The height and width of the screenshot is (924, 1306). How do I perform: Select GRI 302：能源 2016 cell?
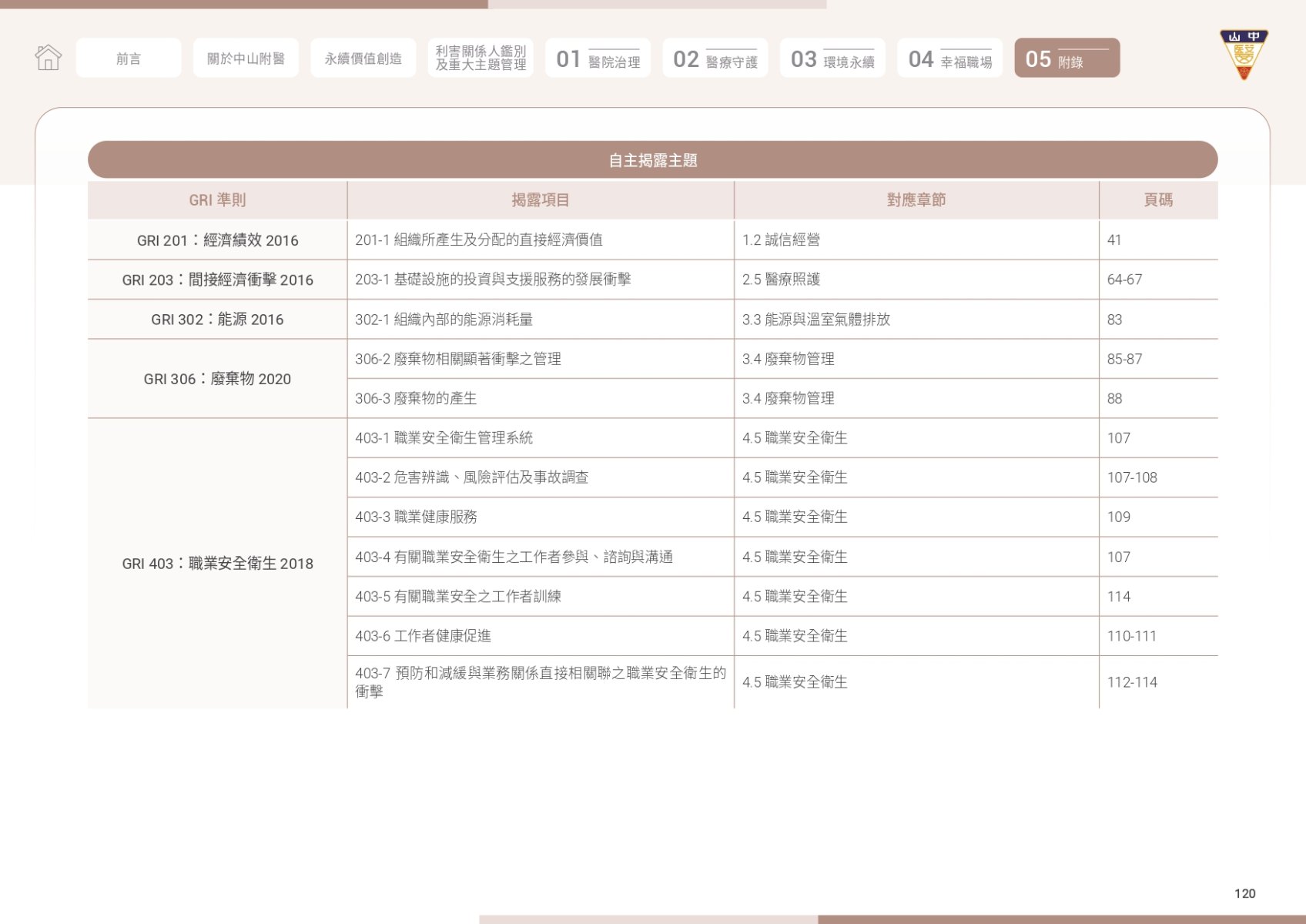217,320
